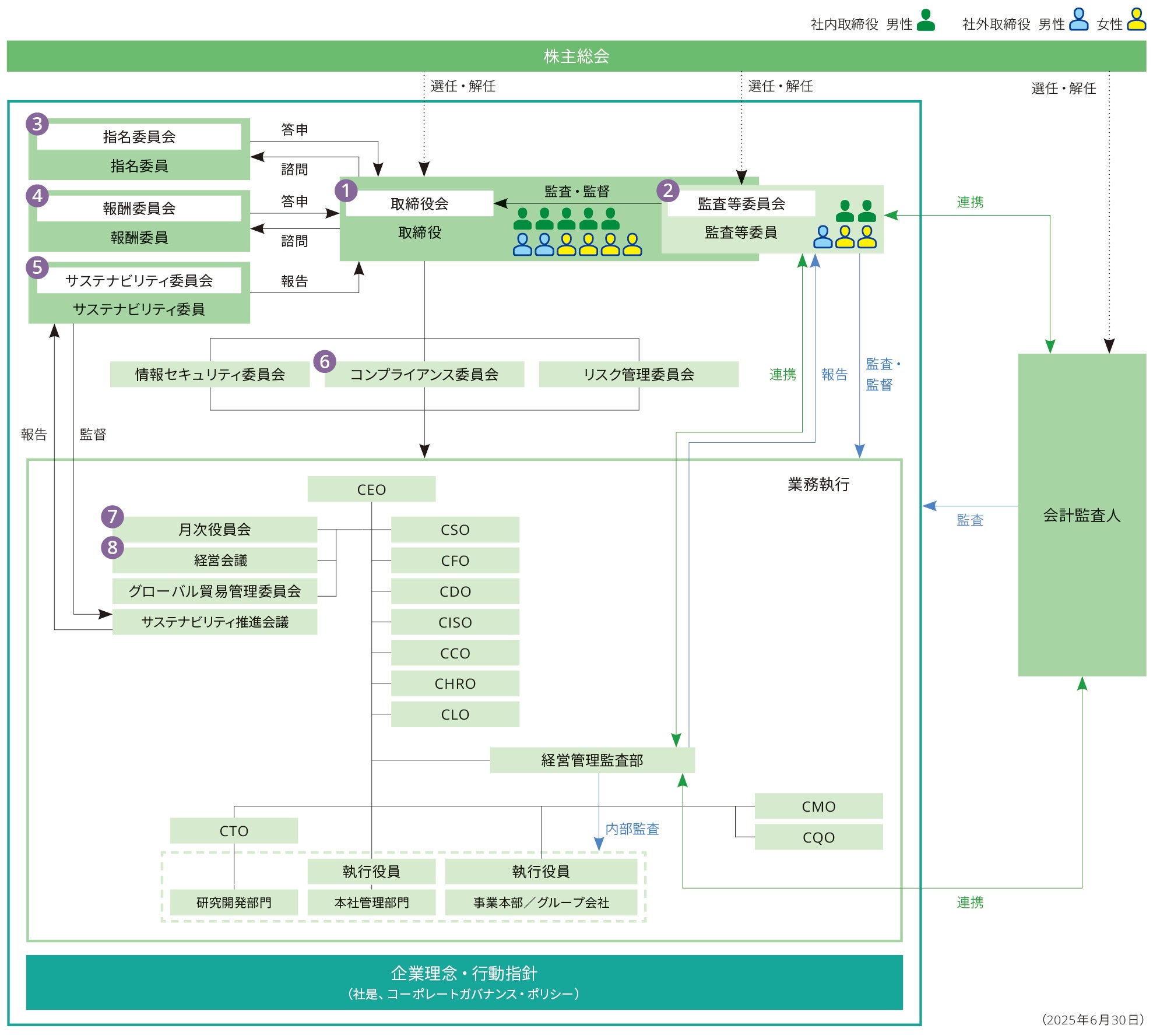
Task: Click number 7 badge beside 月次役員会
Action: (x=113, y=516)
